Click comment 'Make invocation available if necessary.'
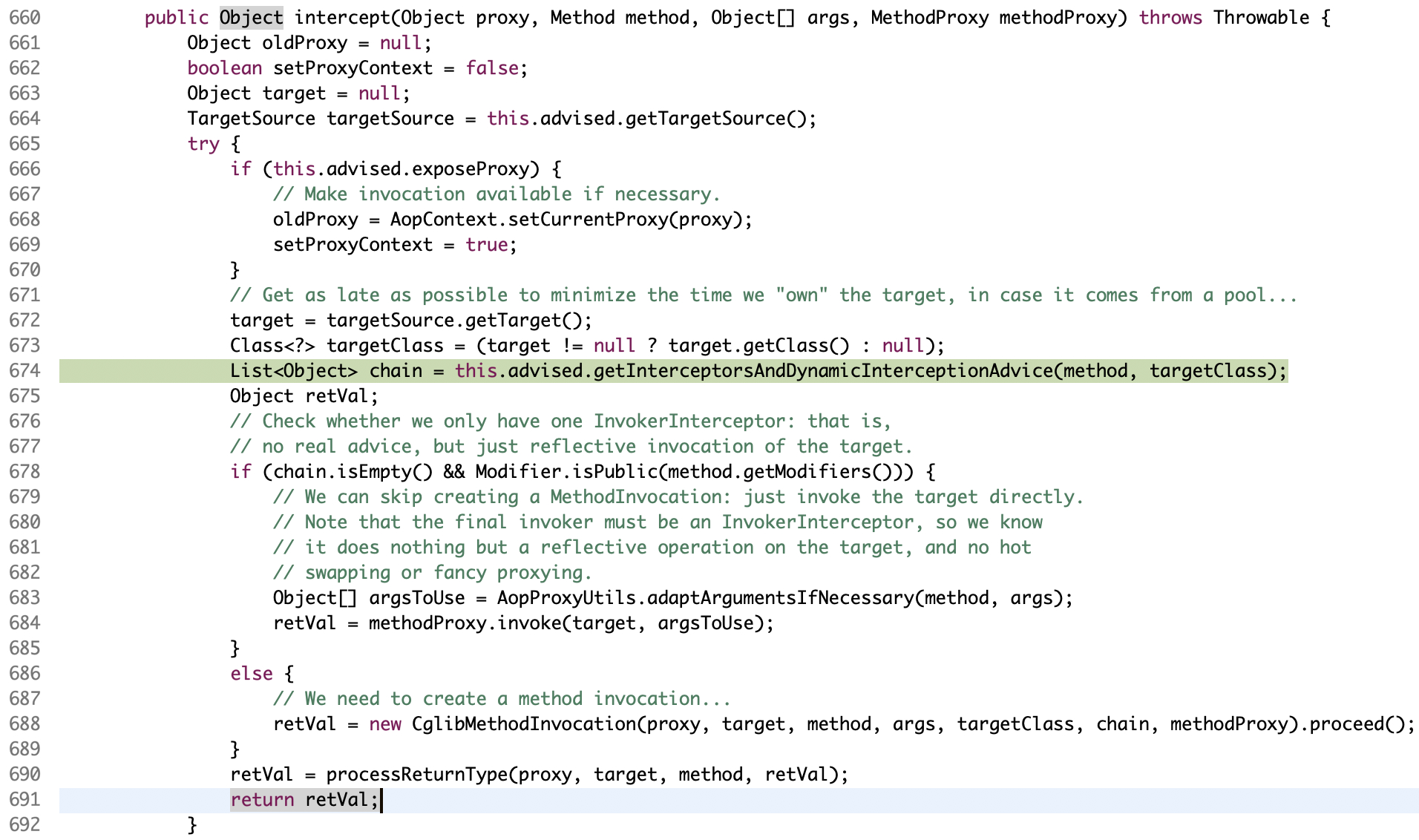The height and width of the screenshot is (840, 1419). [x=497, y=194]
